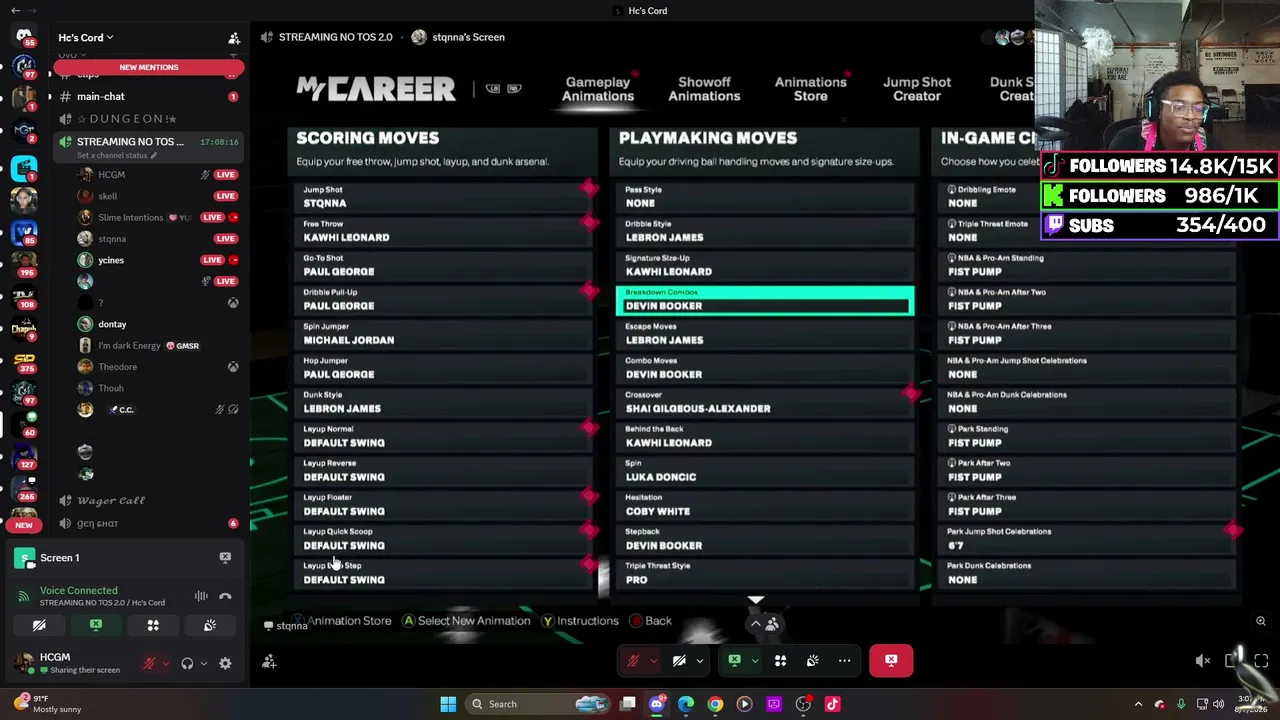1280x720 pixels.
Task: Open input device options arrow
Action: coord(165,663)
